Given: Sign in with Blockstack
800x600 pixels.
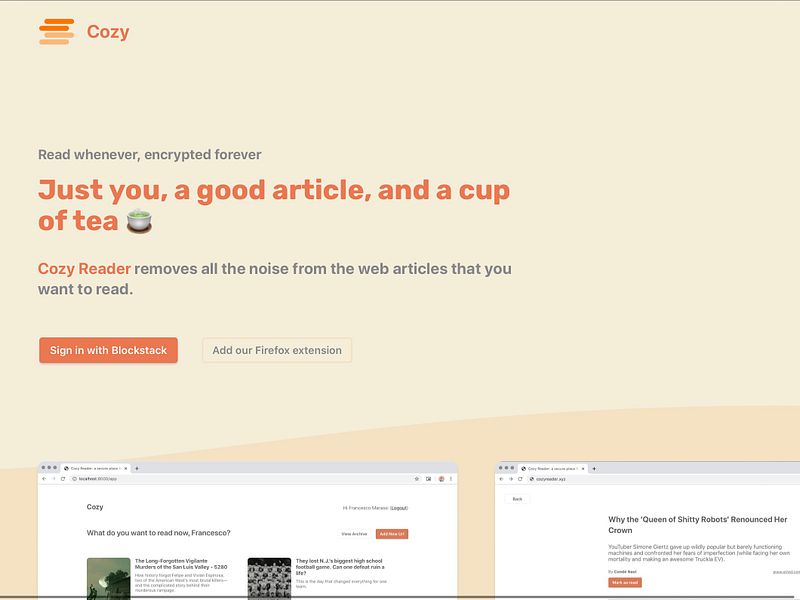Looking at the screenshot, I should (x=108, y=350).
